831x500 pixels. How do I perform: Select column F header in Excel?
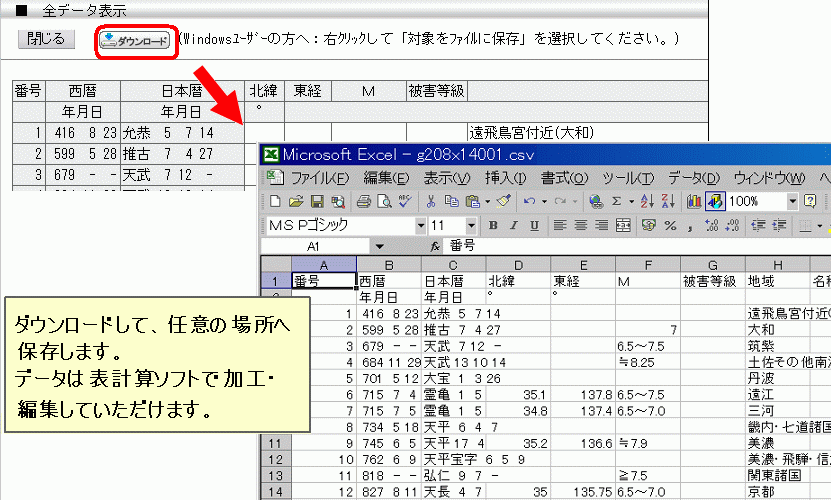[648, 265]
